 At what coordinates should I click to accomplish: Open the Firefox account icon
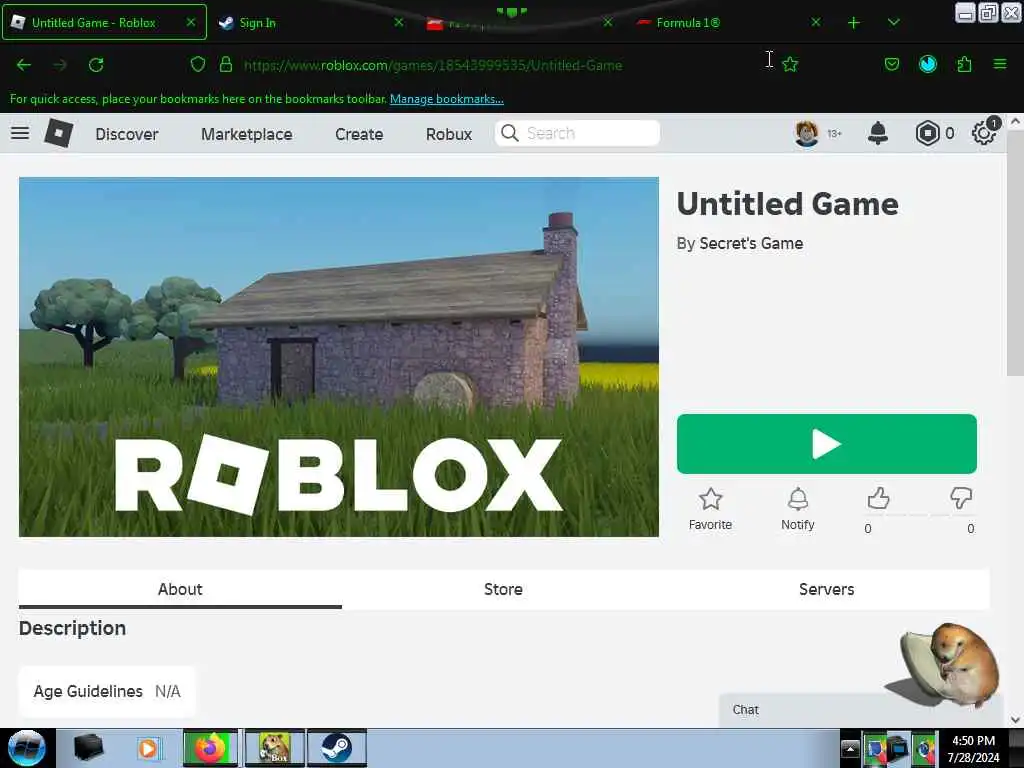point(928,64)
